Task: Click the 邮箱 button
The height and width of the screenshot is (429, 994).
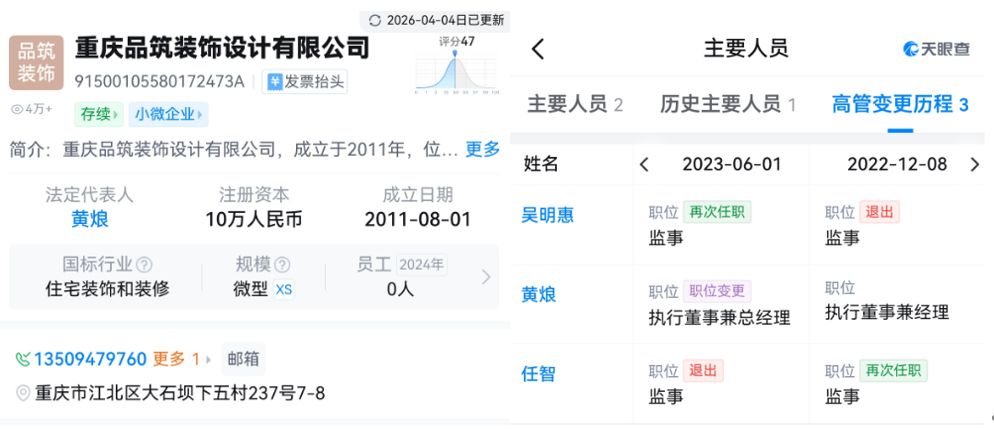Action: tap(243, 359)
